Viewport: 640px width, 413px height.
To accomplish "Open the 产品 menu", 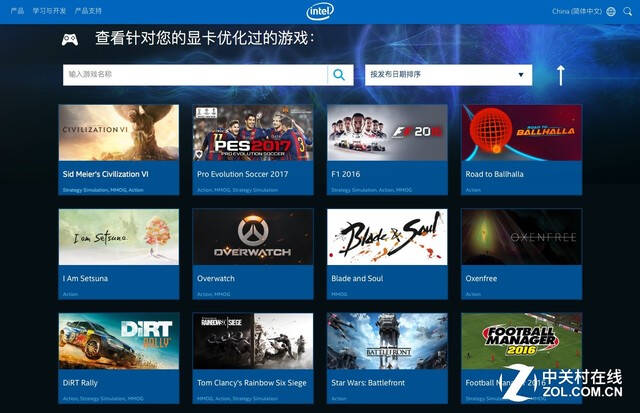I will [x=17, y=11].
